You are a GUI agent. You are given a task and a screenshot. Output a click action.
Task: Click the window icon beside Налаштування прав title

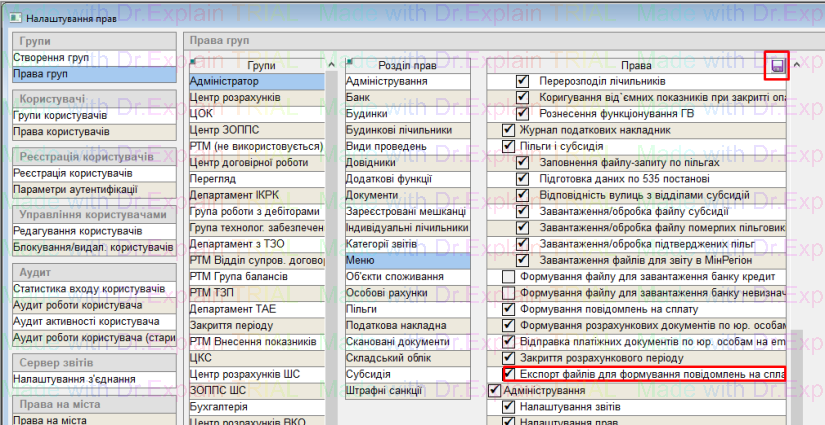point(13,18)
